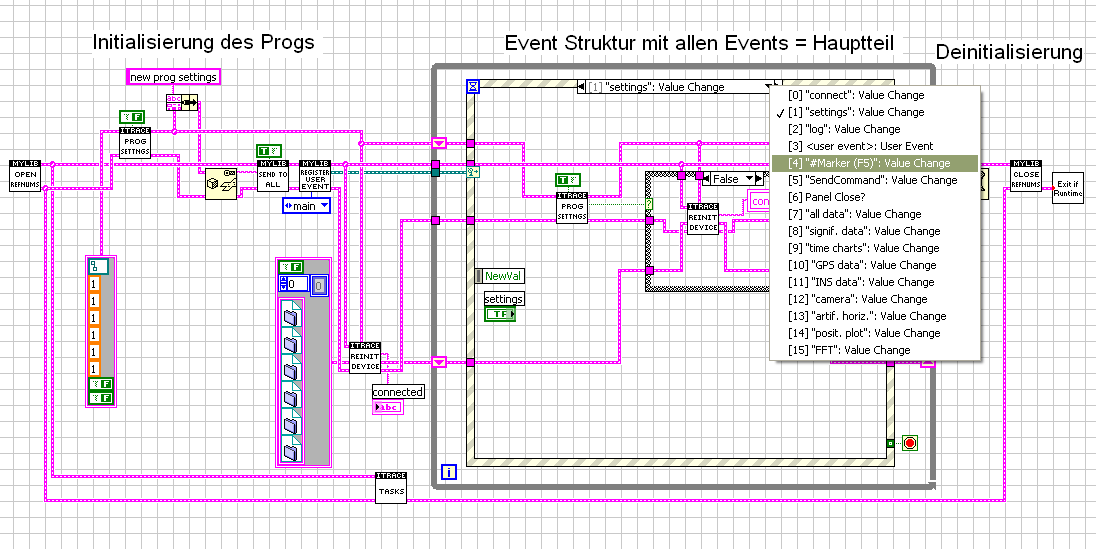The width and height of the screenshot is (1096, 549).
Task: Click the array index numeric field showing 0
Action: click(296, 284)
